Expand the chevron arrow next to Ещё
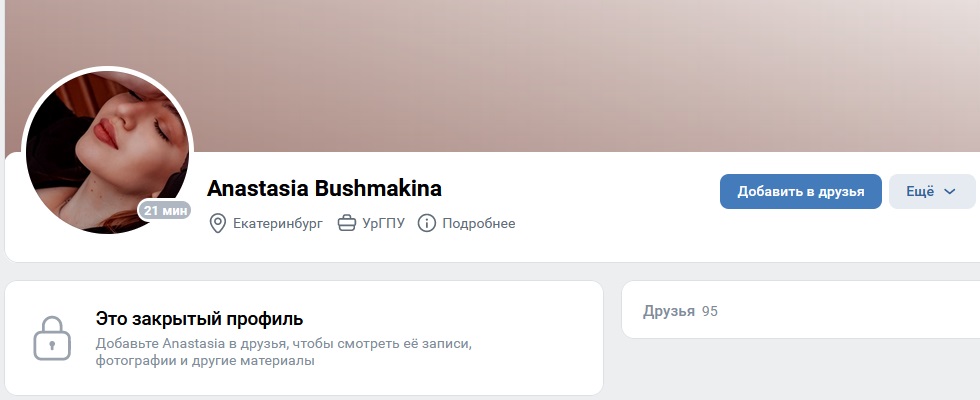 coord(949,192)
